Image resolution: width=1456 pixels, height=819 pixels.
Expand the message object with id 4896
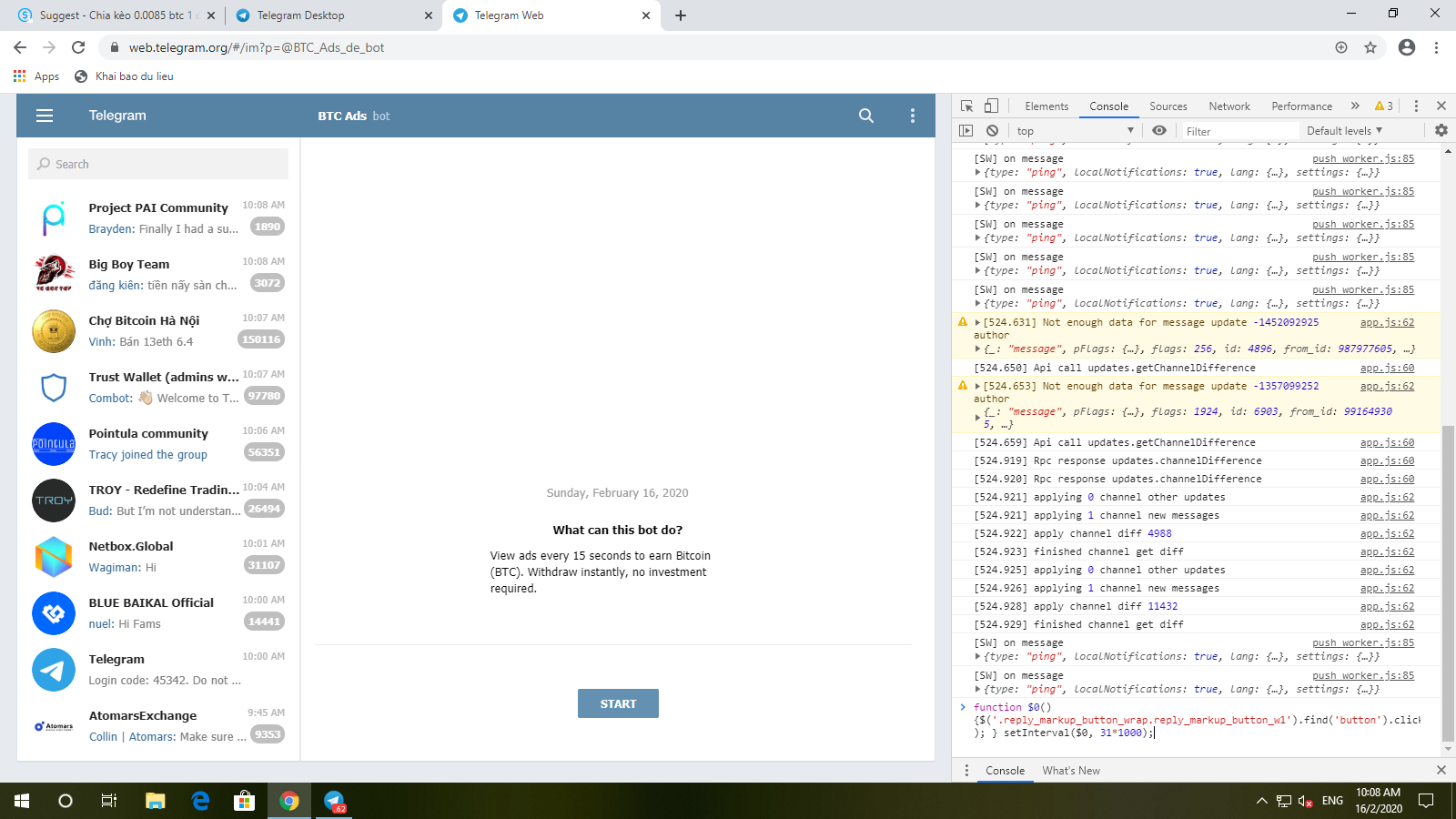coord(977,349)
